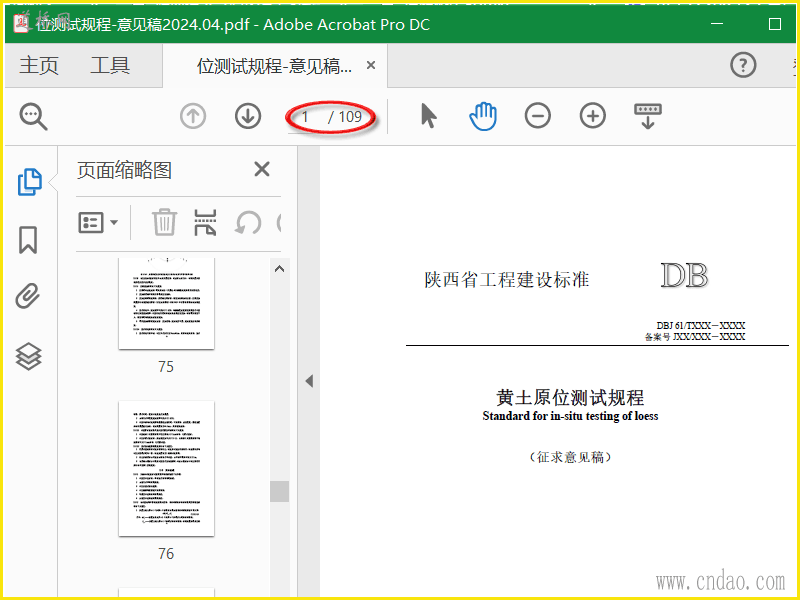The width and height of the screenshot is (800, 600).
Task: Zoom in with the plus icon
Action: [593, 116]
